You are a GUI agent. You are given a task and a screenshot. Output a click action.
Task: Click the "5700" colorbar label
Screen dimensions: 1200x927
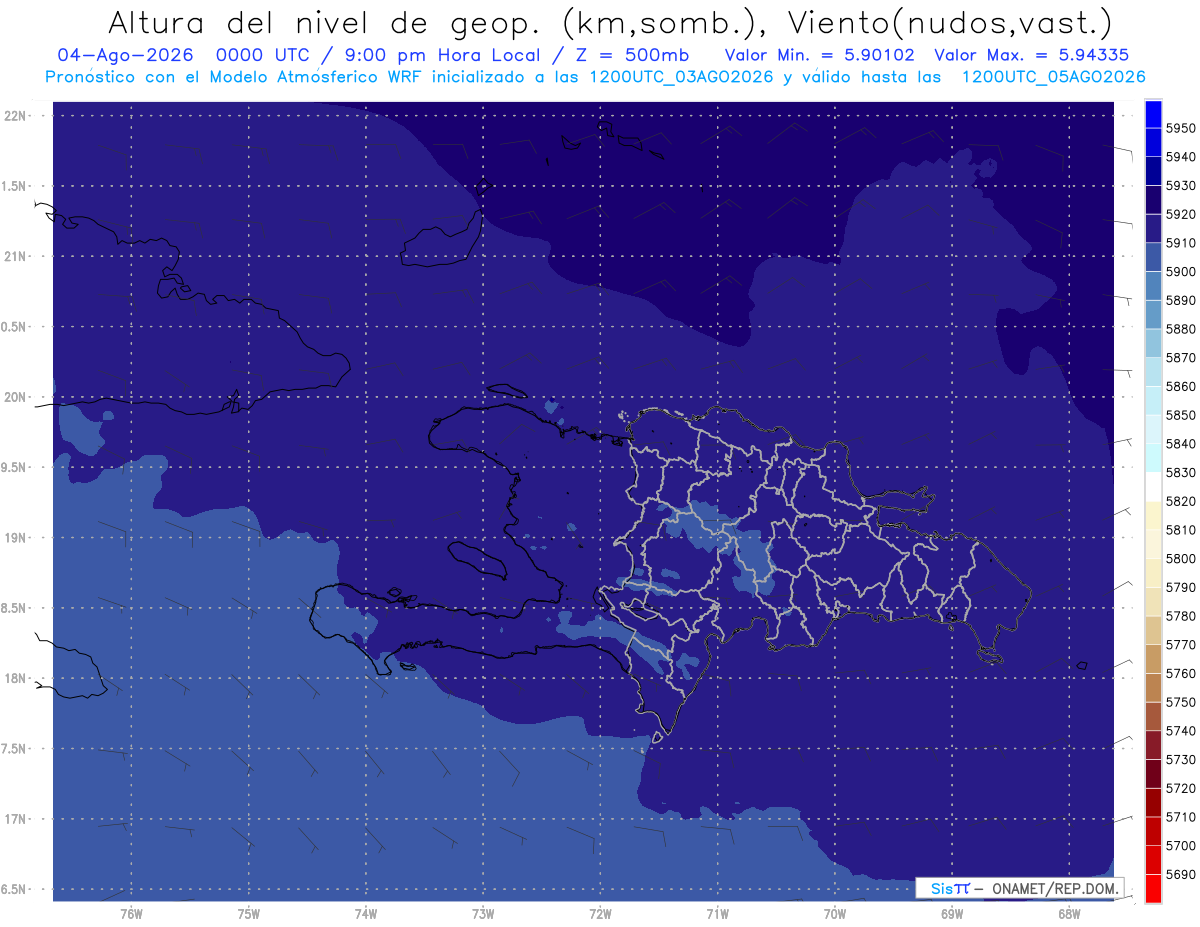[1181, 846]
